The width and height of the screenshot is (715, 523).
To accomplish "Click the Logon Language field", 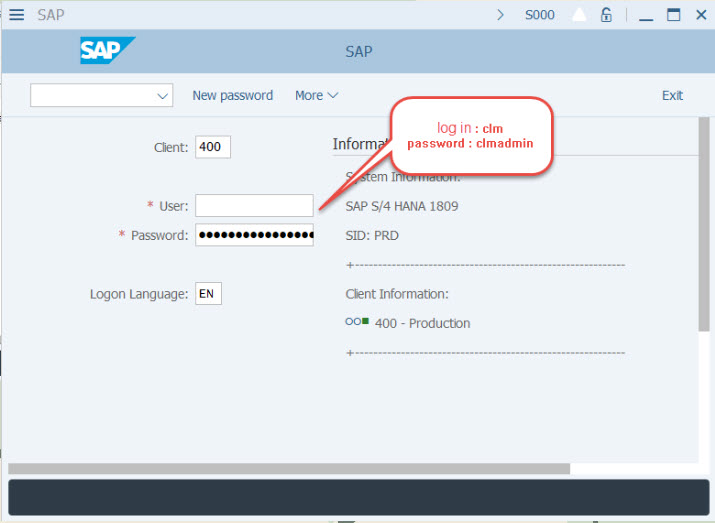I will 208,294.
